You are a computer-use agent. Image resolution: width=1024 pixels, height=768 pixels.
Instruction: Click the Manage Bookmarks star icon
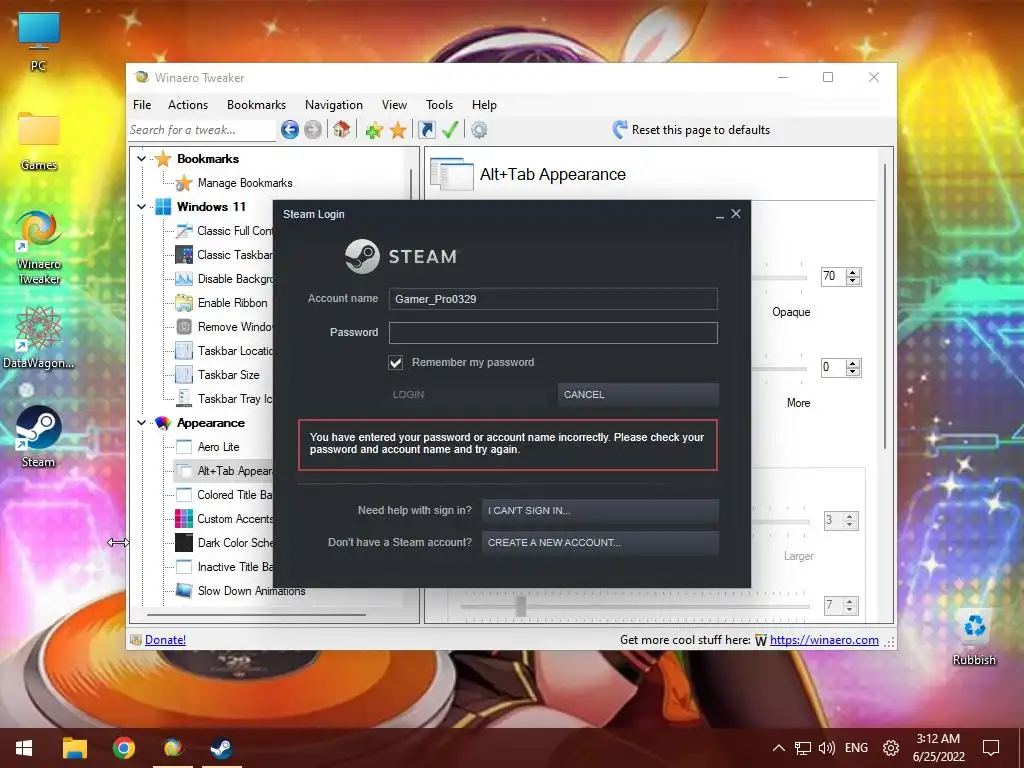(184, 183)
